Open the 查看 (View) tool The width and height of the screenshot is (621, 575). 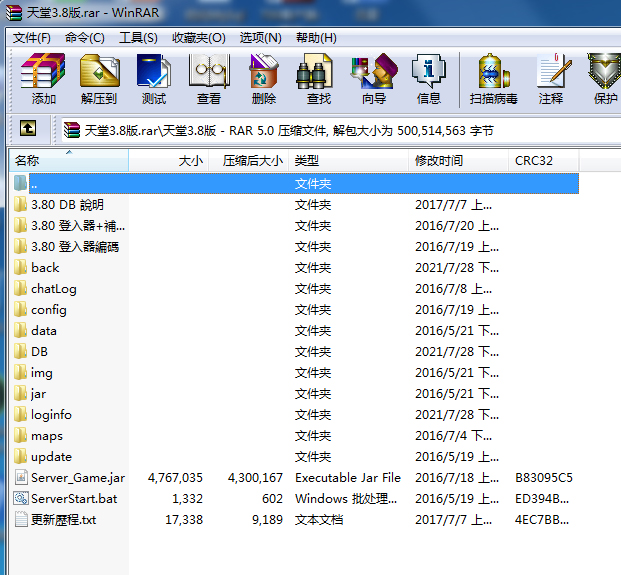click(209, 79)
